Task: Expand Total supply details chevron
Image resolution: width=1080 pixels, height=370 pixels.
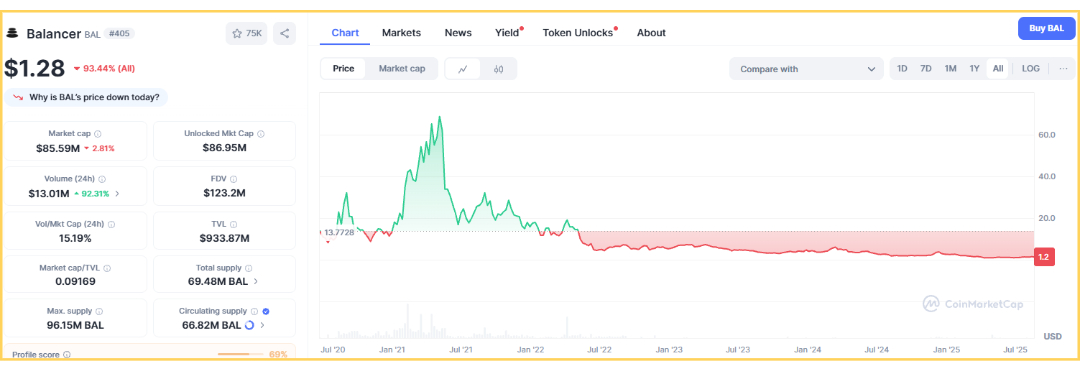Action: 256,281
